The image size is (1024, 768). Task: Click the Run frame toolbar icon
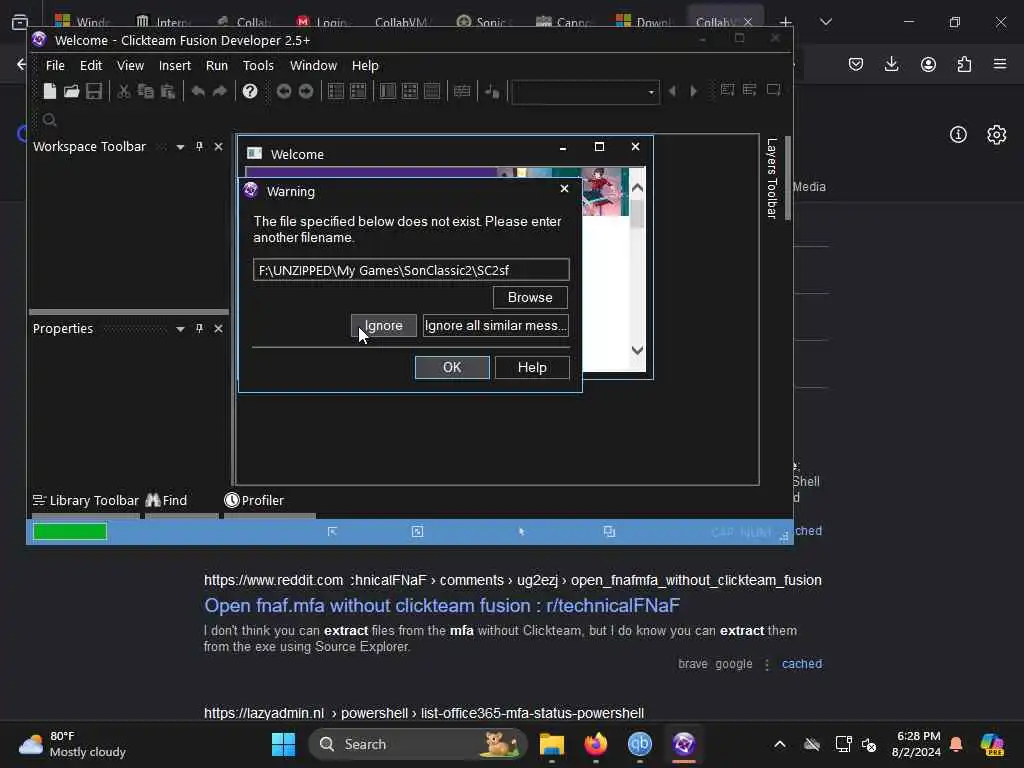tap(774, 89)
